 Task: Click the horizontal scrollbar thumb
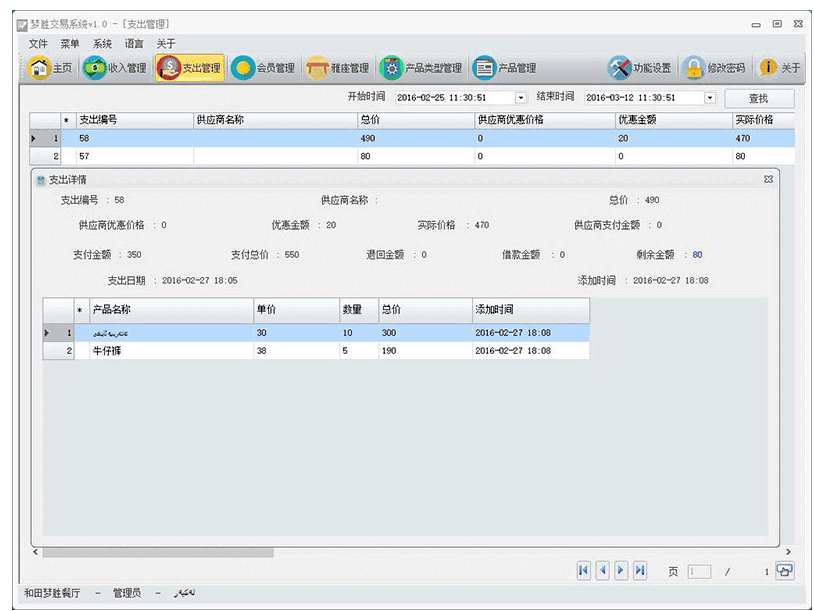(x=158, y=553)
